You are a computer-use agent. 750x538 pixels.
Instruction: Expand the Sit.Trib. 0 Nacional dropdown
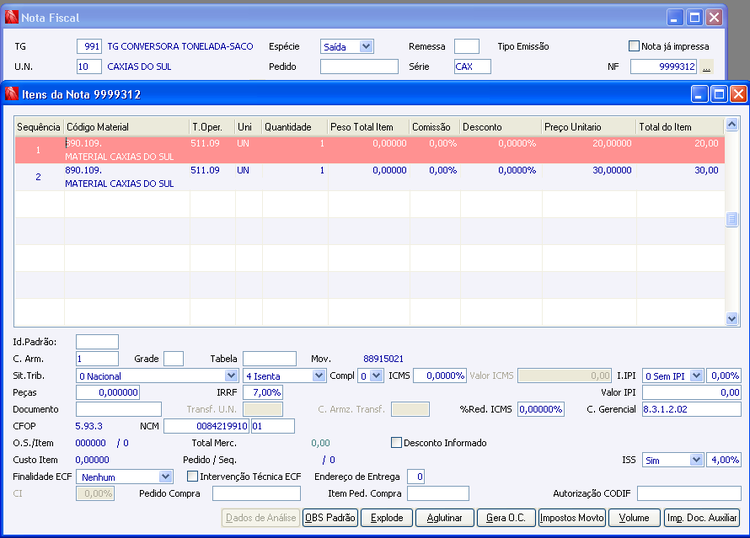[231, 375]
